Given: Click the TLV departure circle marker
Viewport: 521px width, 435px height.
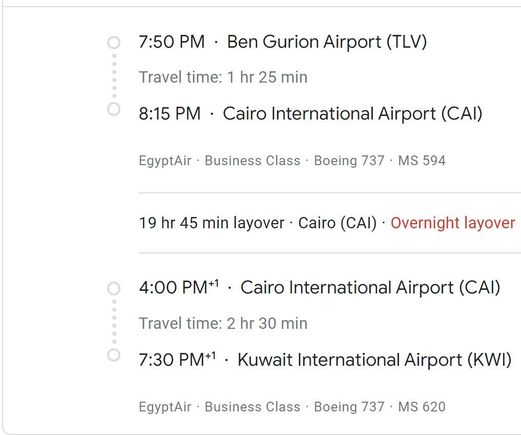Looking at the screenshot, I should tap(114, 43).
